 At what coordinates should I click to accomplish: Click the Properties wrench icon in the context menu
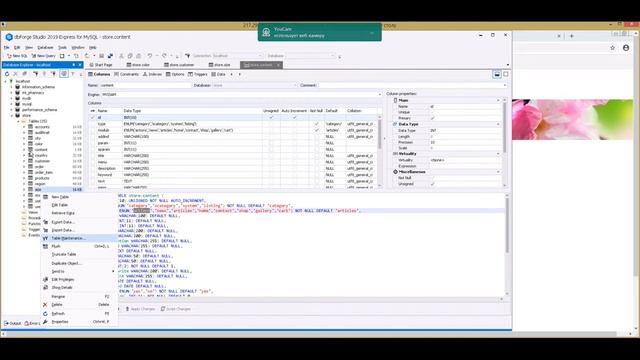point(45,322)
